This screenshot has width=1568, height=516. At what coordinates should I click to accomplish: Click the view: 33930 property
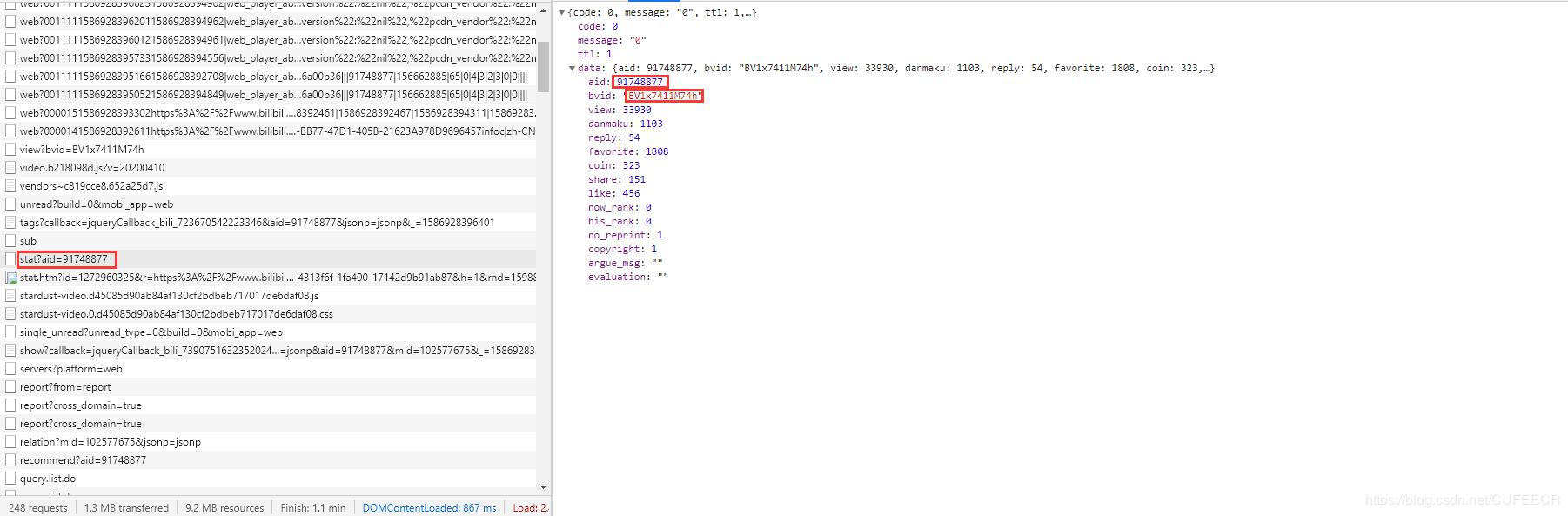tap(620, 110)
